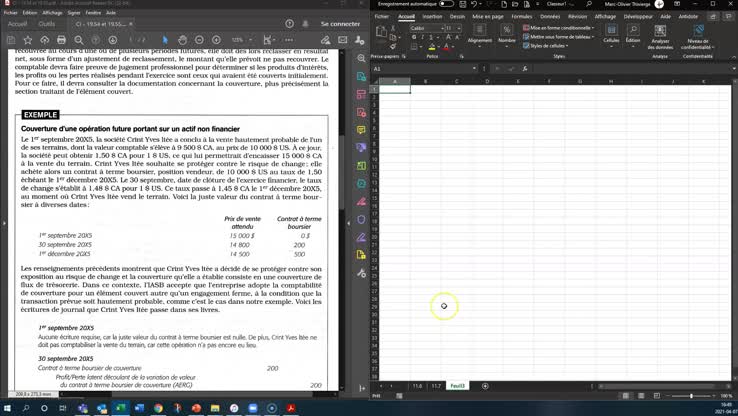The width and height of the screenshot is (738, 416).
Task: Toggle bold formatting in Excel ribbon
Action: point(413,38)
